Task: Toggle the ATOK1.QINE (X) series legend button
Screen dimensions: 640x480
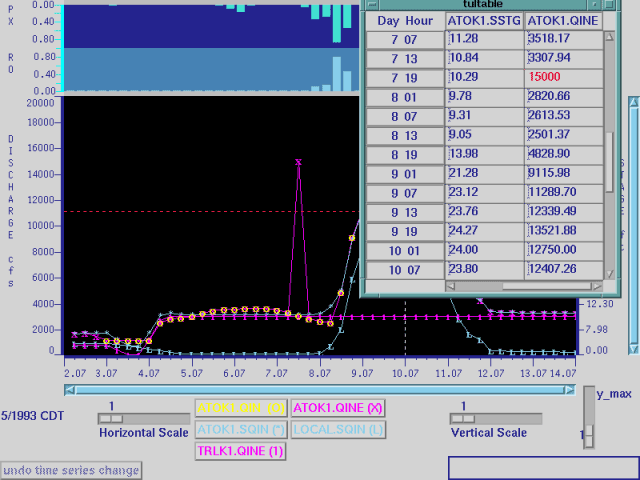Action: click(x=338, y=408)
